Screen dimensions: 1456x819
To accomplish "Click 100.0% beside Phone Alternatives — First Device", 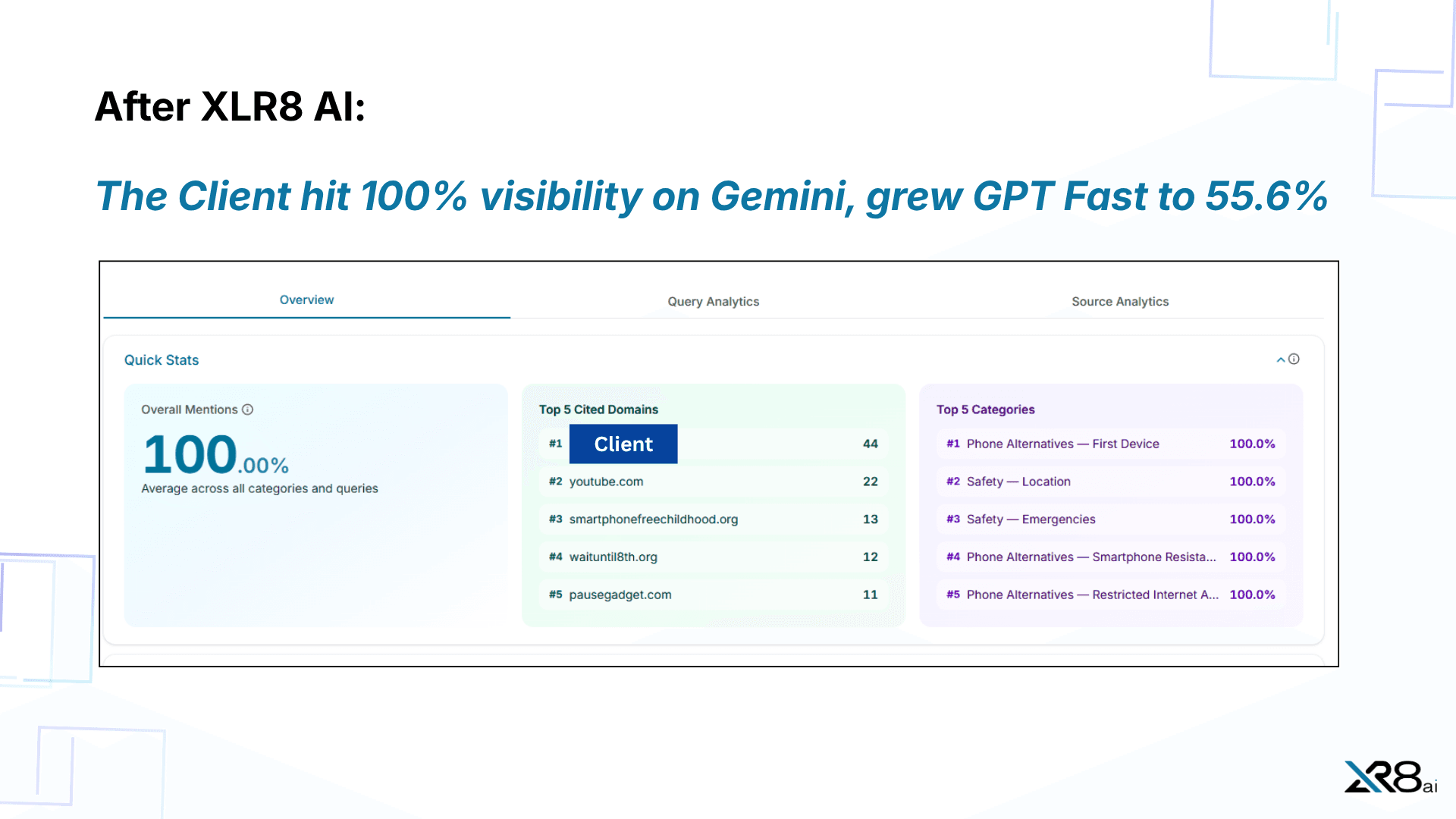I will pyautogui.click(x=1252, y=444).
